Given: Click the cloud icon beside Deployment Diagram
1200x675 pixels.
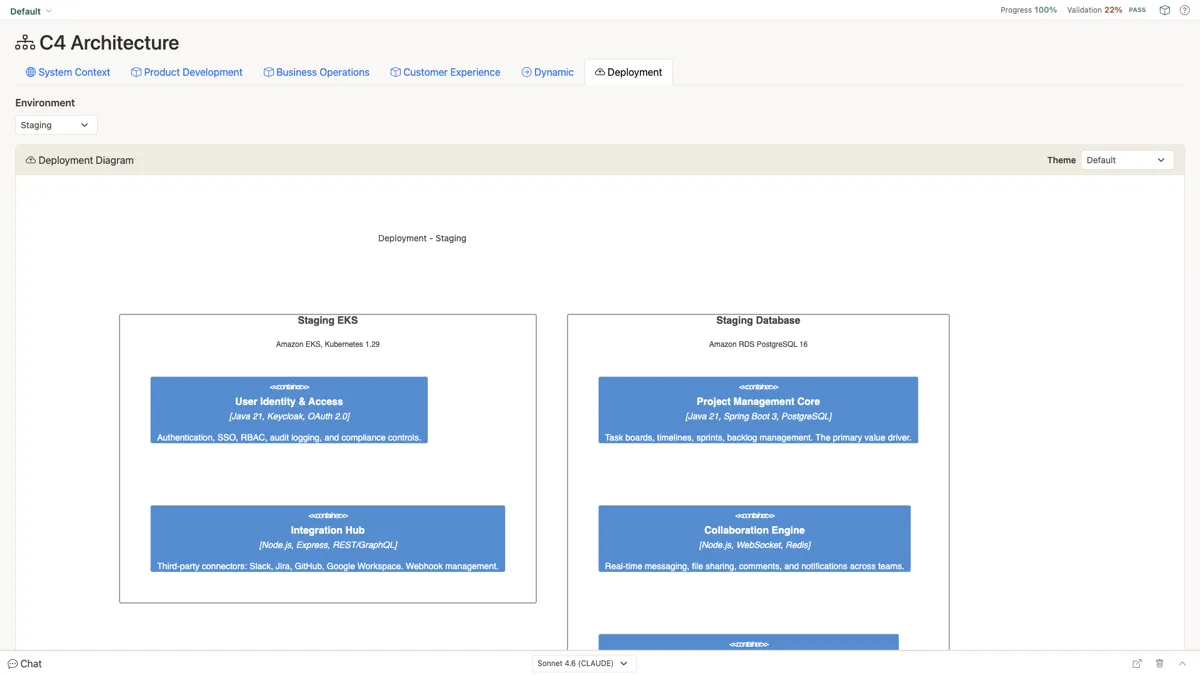Looking at the screenshot, I should [31, 160].
